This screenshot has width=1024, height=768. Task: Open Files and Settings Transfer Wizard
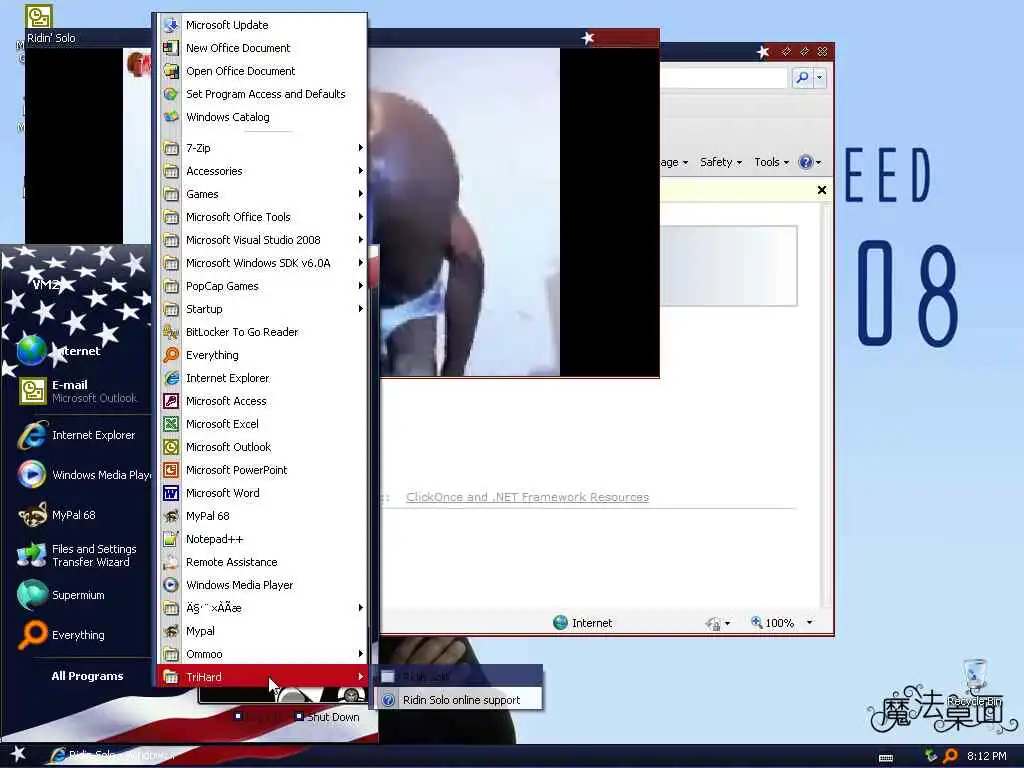click(x=83, y=555)
